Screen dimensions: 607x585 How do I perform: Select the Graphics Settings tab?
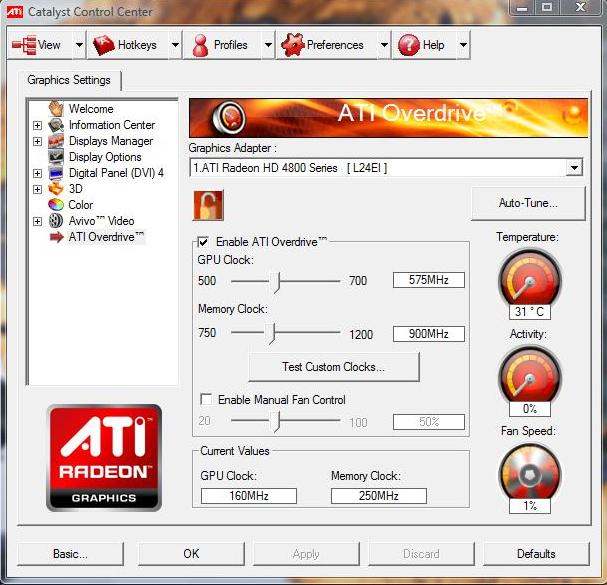point(69,80)
